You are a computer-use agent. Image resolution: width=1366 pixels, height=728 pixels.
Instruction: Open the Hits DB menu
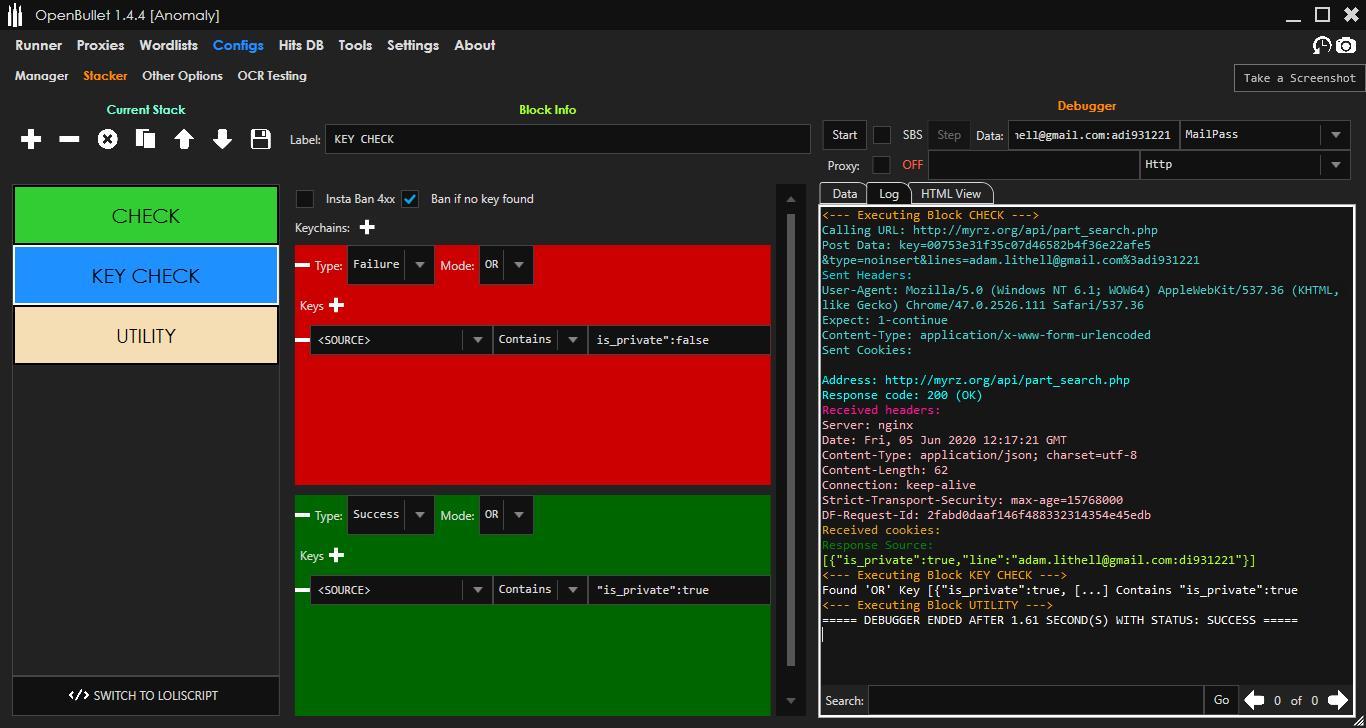coord(301,45)
